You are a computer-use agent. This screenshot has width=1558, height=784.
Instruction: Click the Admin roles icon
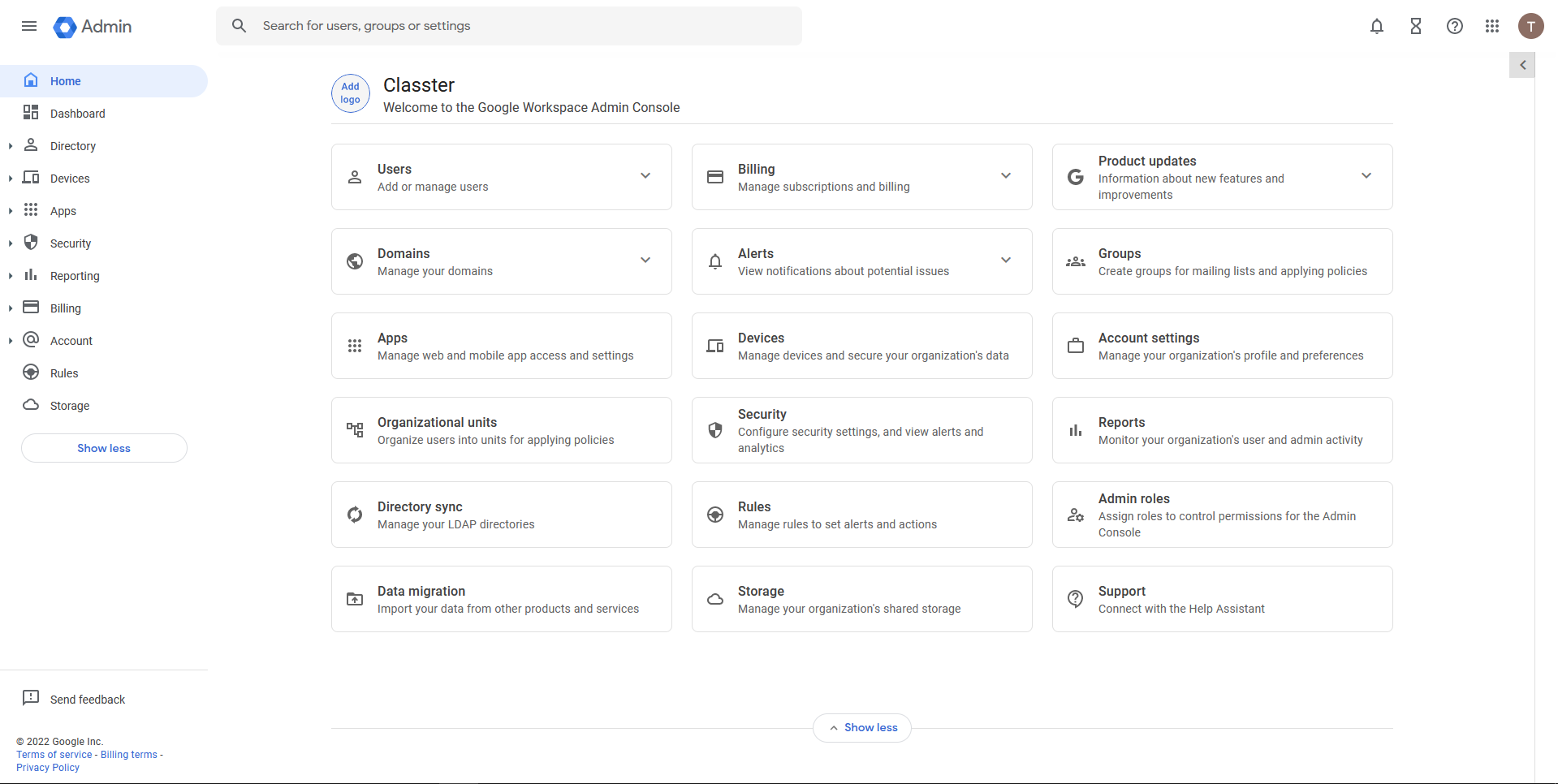1076,515
